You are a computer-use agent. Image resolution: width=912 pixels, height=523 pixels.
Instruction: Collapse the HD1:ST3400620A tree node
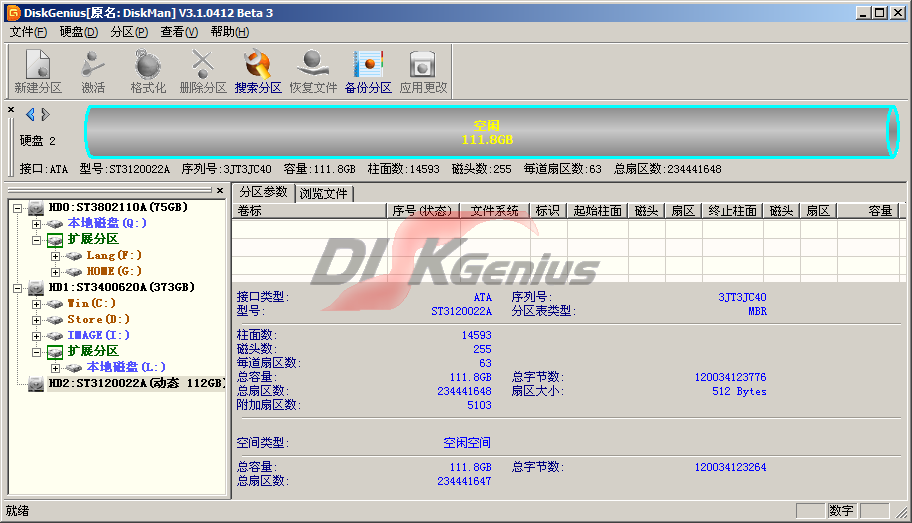click(x=17, y=288)
